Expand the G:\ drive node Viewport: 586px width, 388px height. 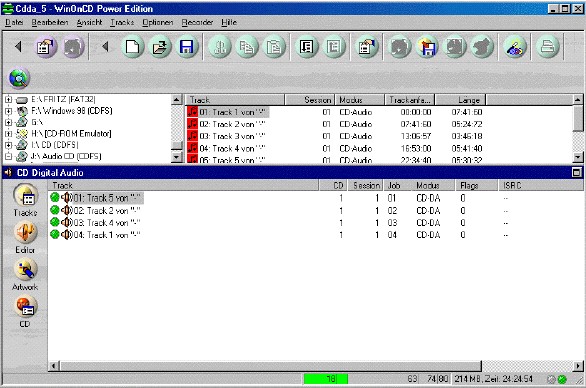tap(8, 122)
